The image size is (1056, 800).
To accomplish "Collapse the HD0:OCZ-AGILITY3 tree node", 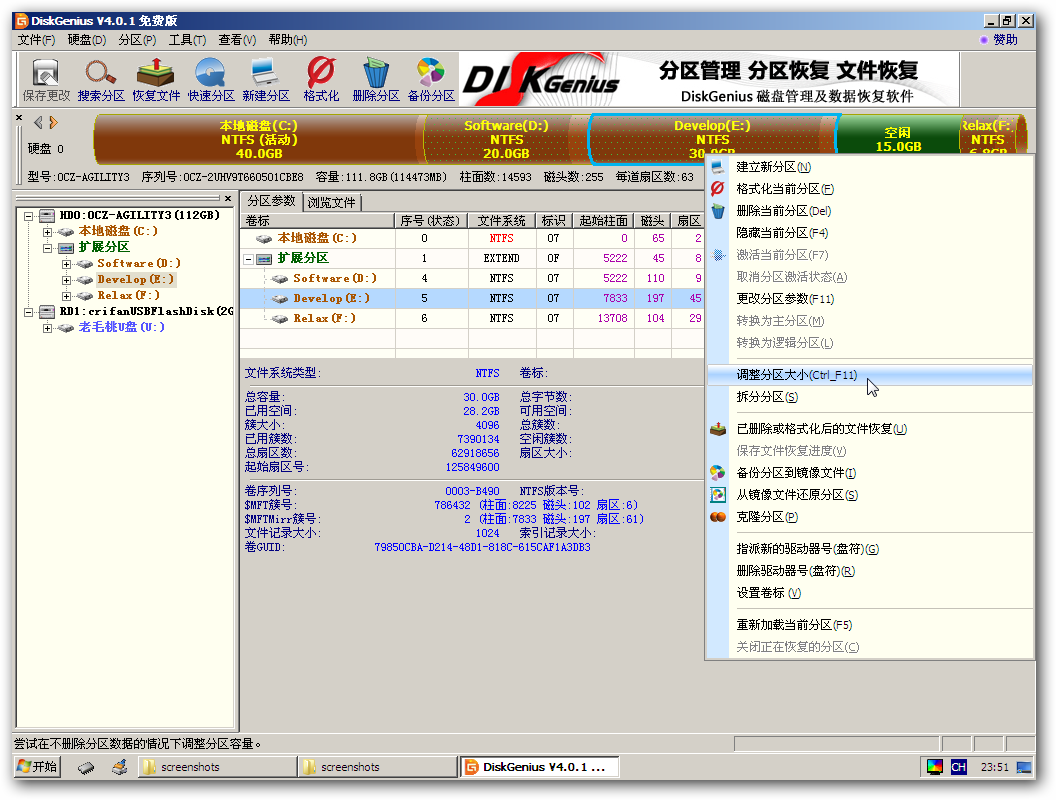I will [28, 216].
